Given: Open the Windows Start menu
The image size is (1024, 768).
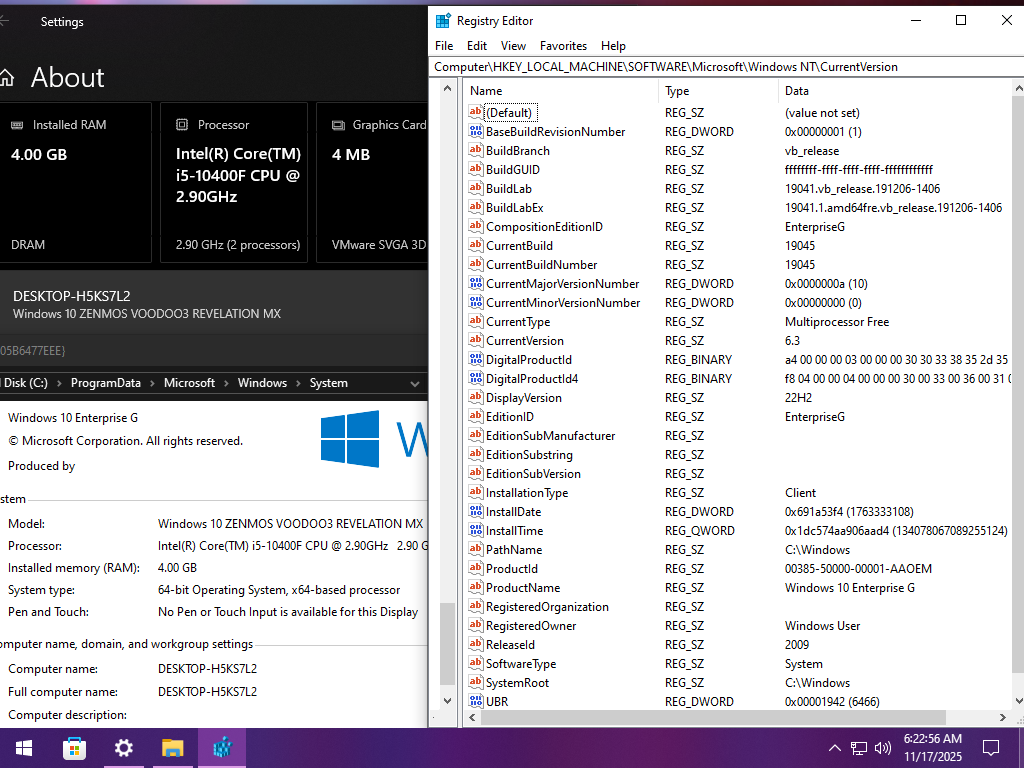Looking at the screenshot, I should pos(24,748).
